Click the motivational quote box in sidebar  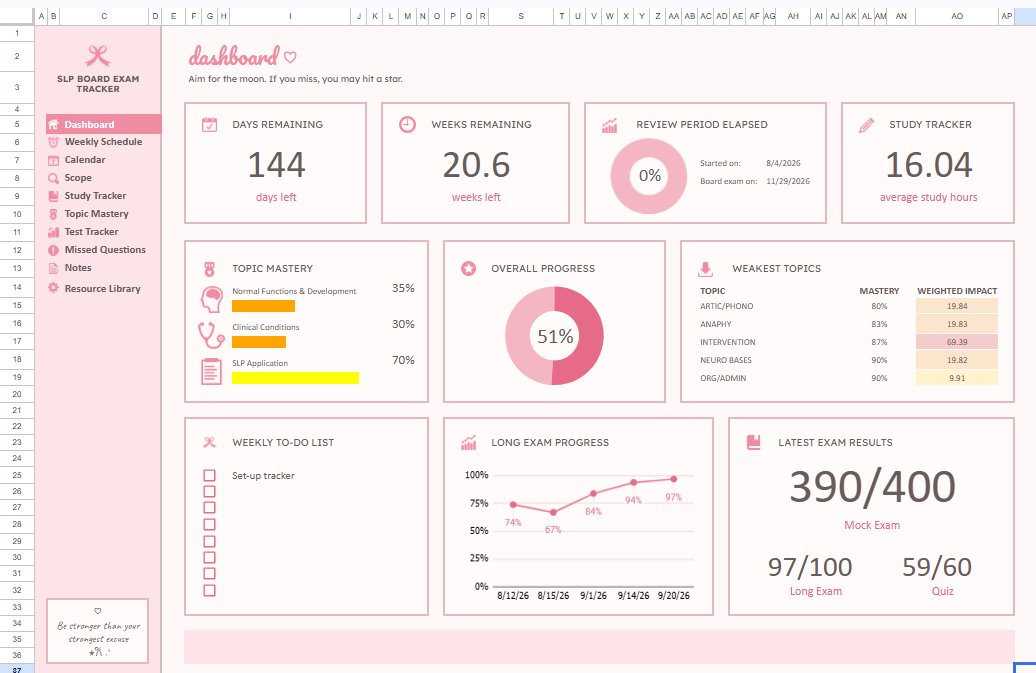pos(98,631)
